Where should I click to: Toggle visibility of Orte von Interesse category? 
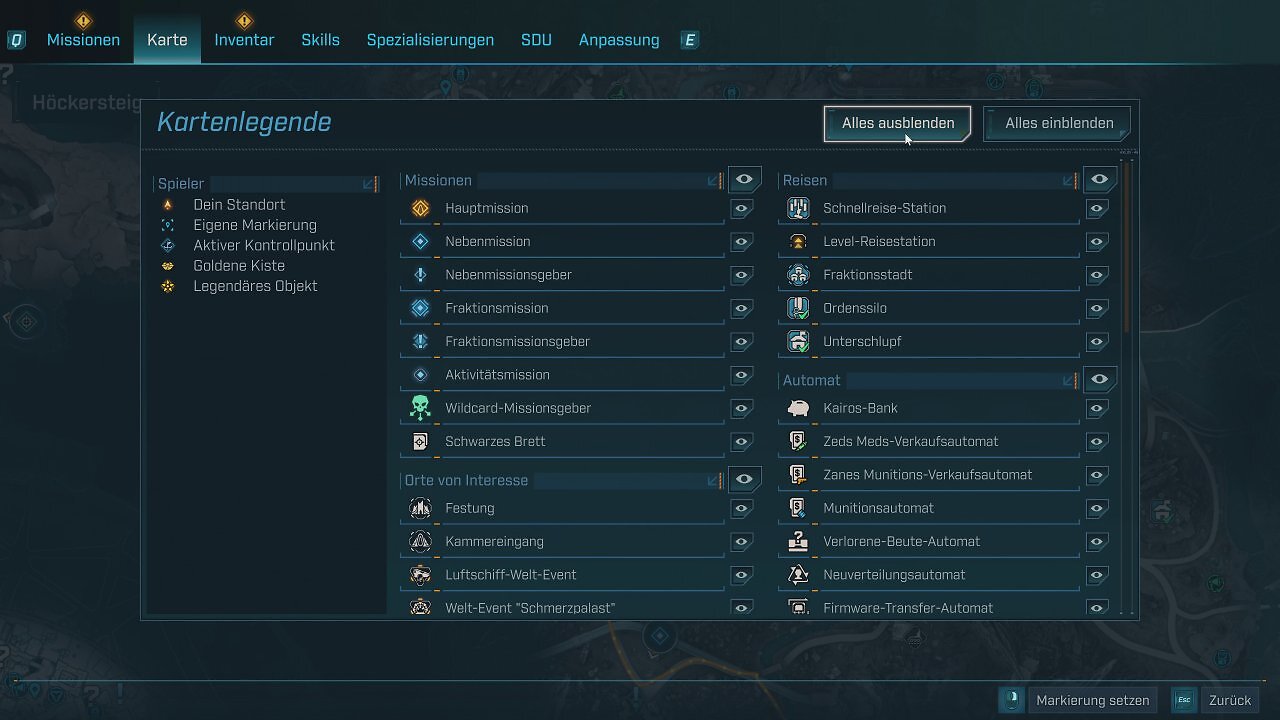[744, 479]
